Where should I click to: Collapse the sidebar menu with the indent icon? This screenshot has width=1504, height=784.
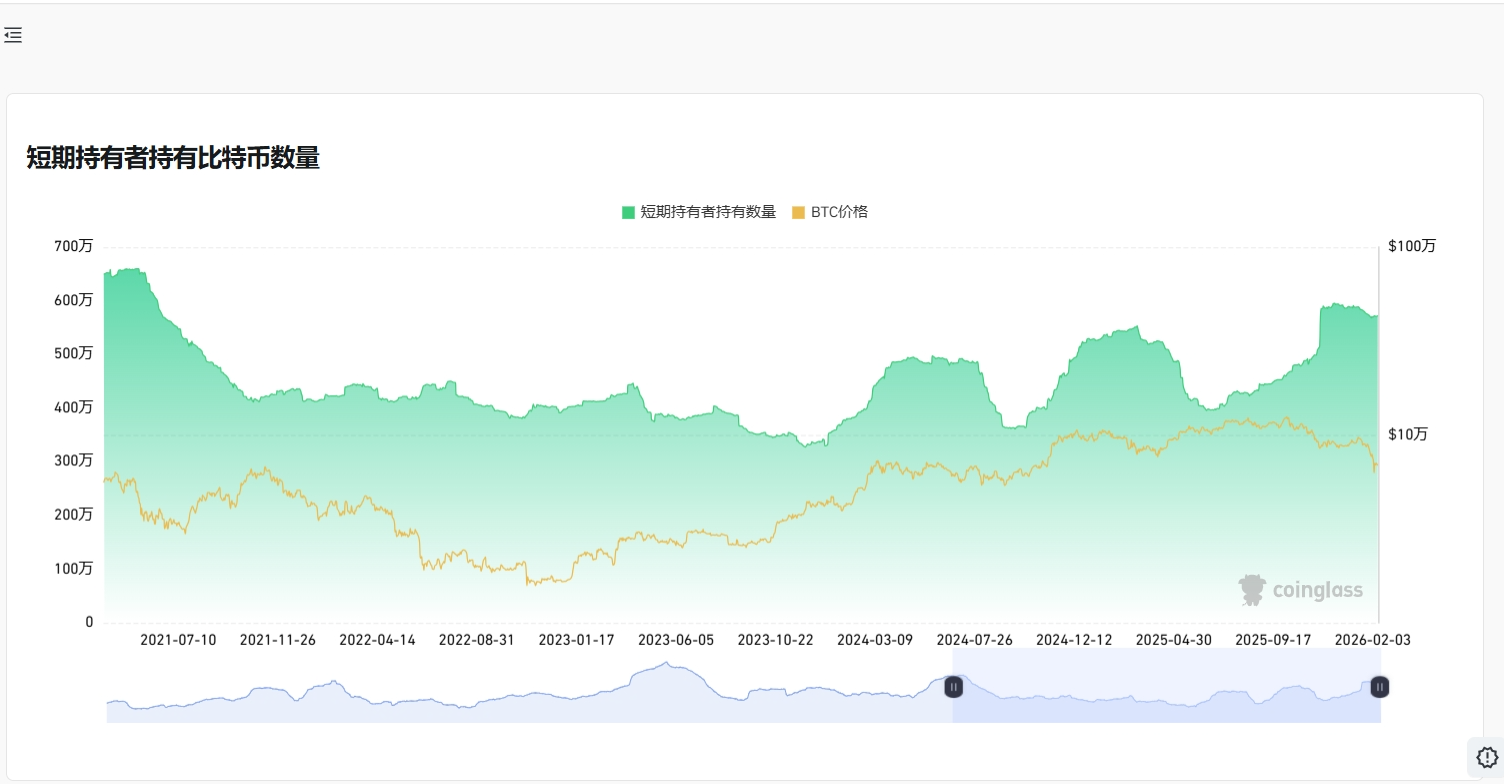[x=13, y=36]
